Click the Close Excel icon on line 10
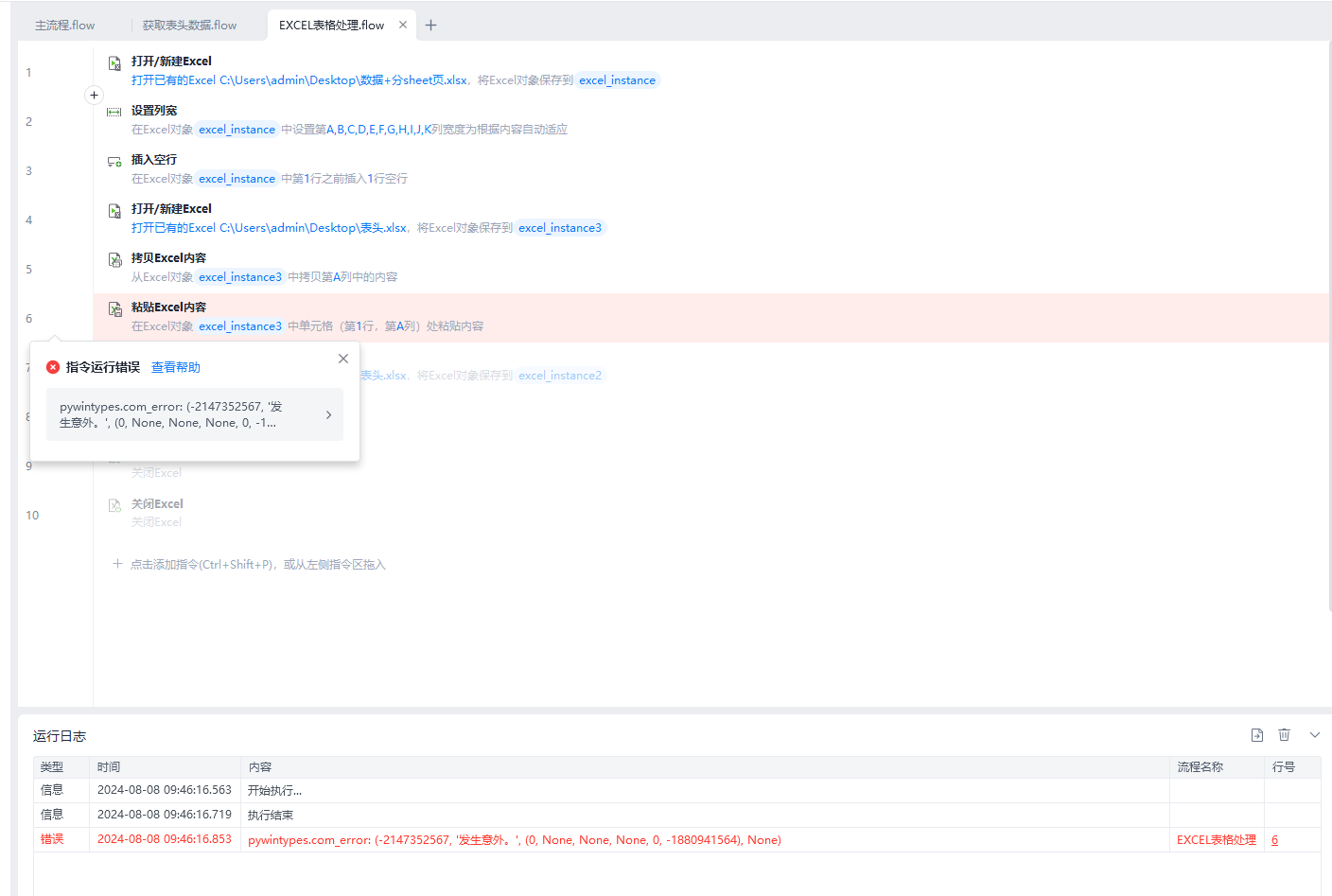 (114, 505)
